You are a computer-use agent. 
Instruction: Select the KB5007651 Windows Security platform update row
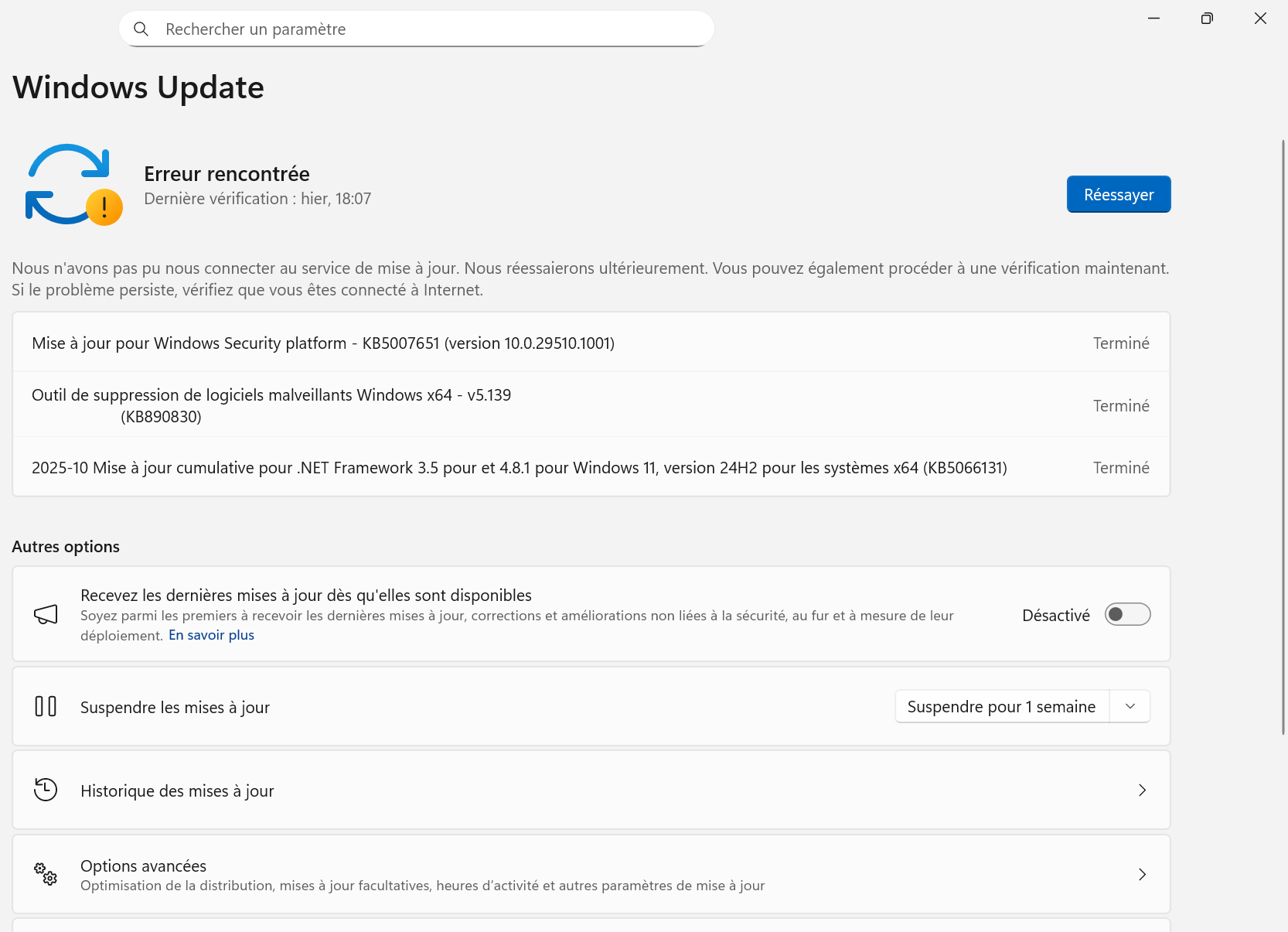click(x=591, y=343)
